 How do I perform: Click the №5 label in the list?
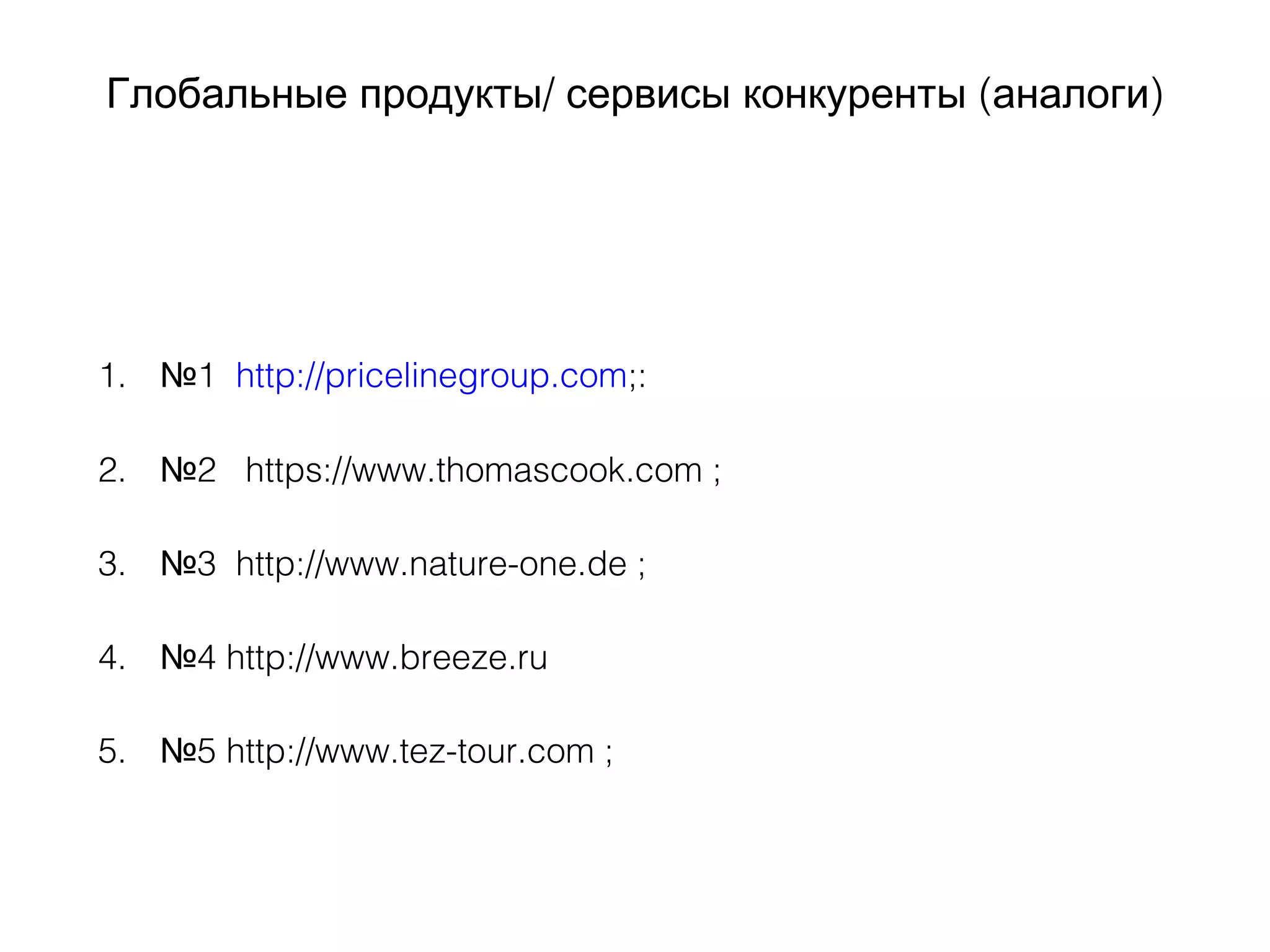coord(188,751)
